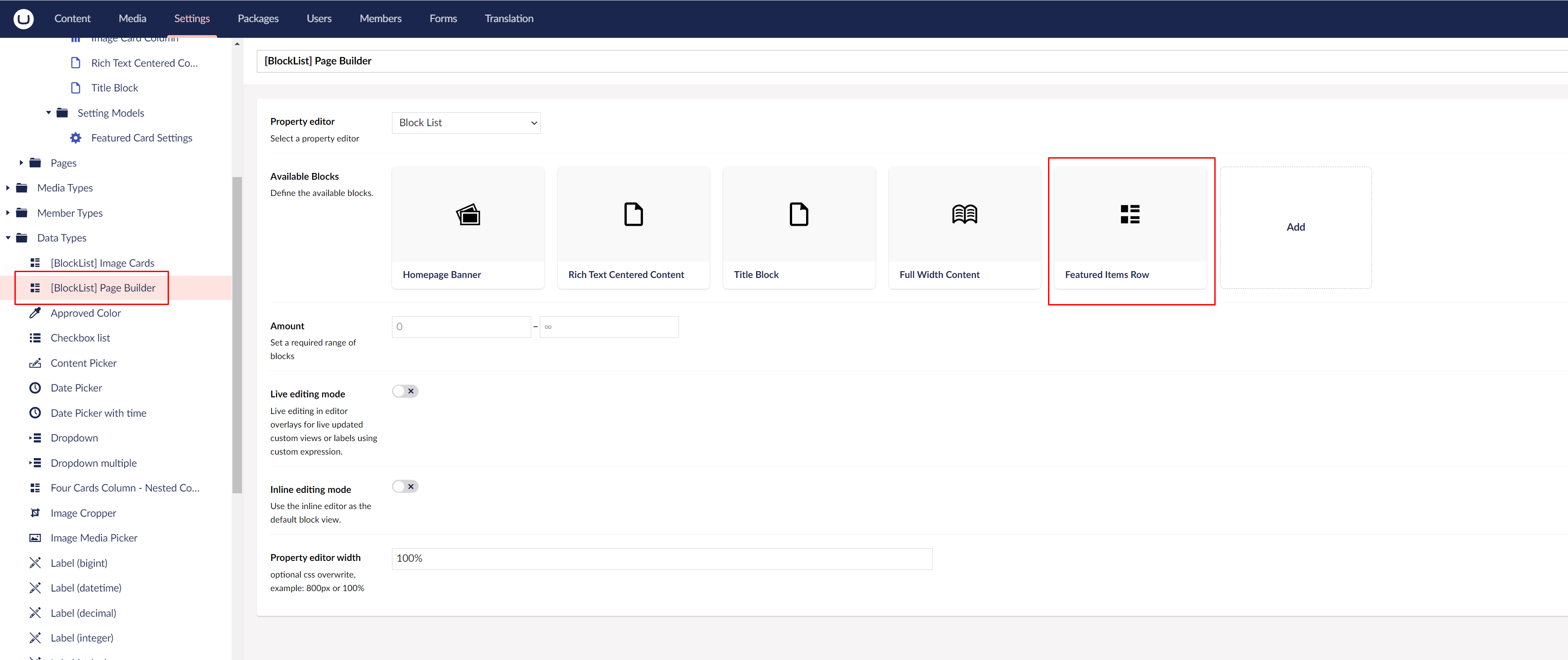Screen dimensions: 1568x660
Task: Enable Live editing mode toggle
Action: [405, 391]
